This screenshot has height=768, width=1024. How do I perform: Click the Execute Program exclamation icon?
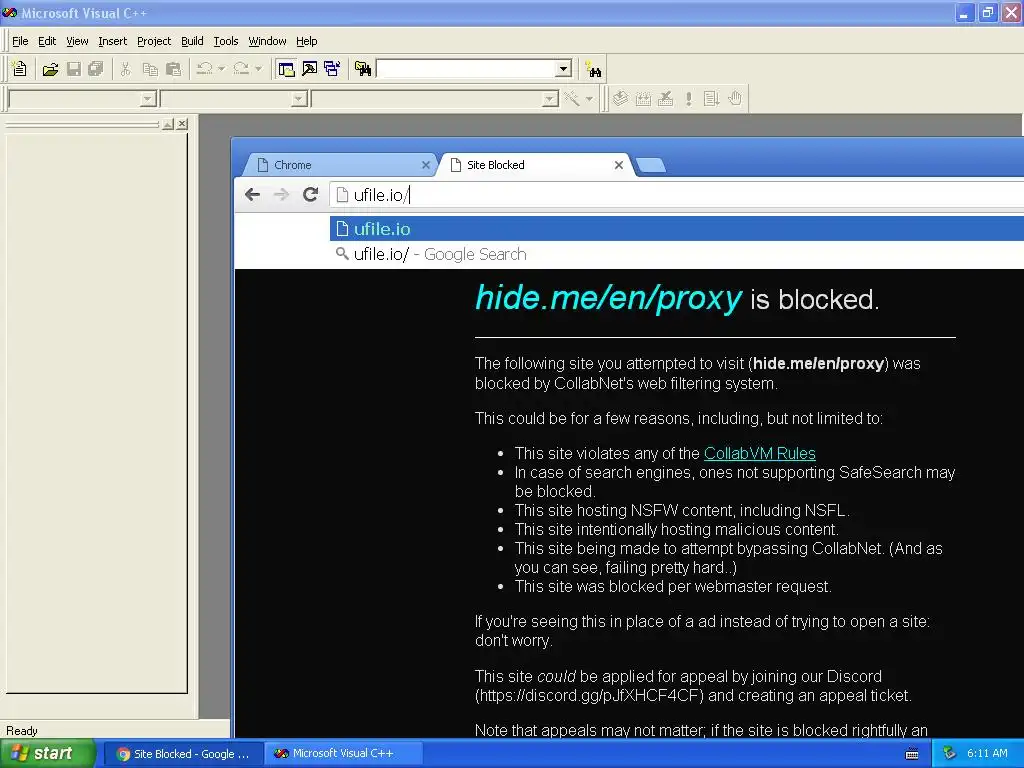(688, 99)
